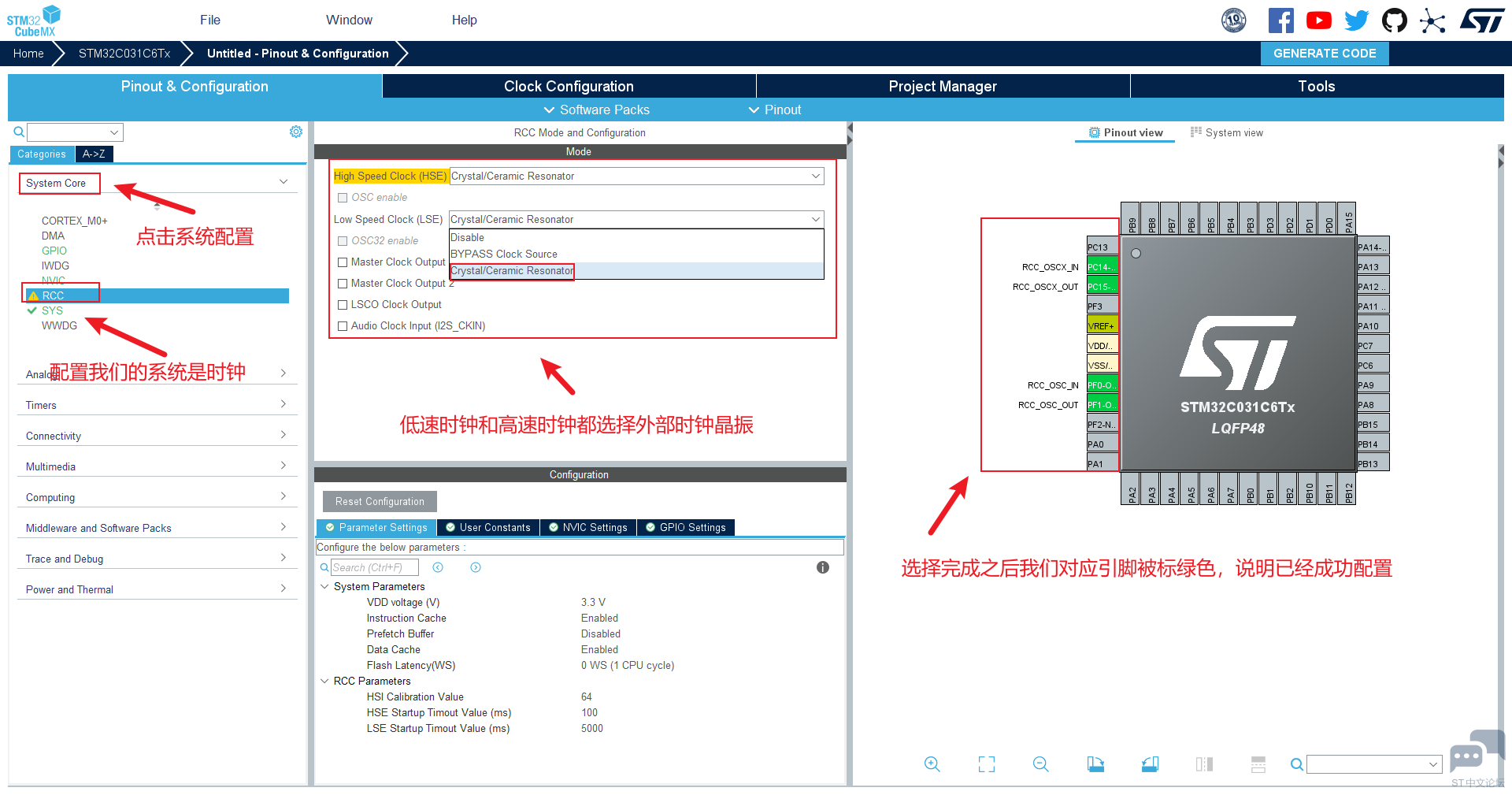This screenshot has width=1512, height=795.
Task: Open the File menu
Action: click(x=210, y=20)
